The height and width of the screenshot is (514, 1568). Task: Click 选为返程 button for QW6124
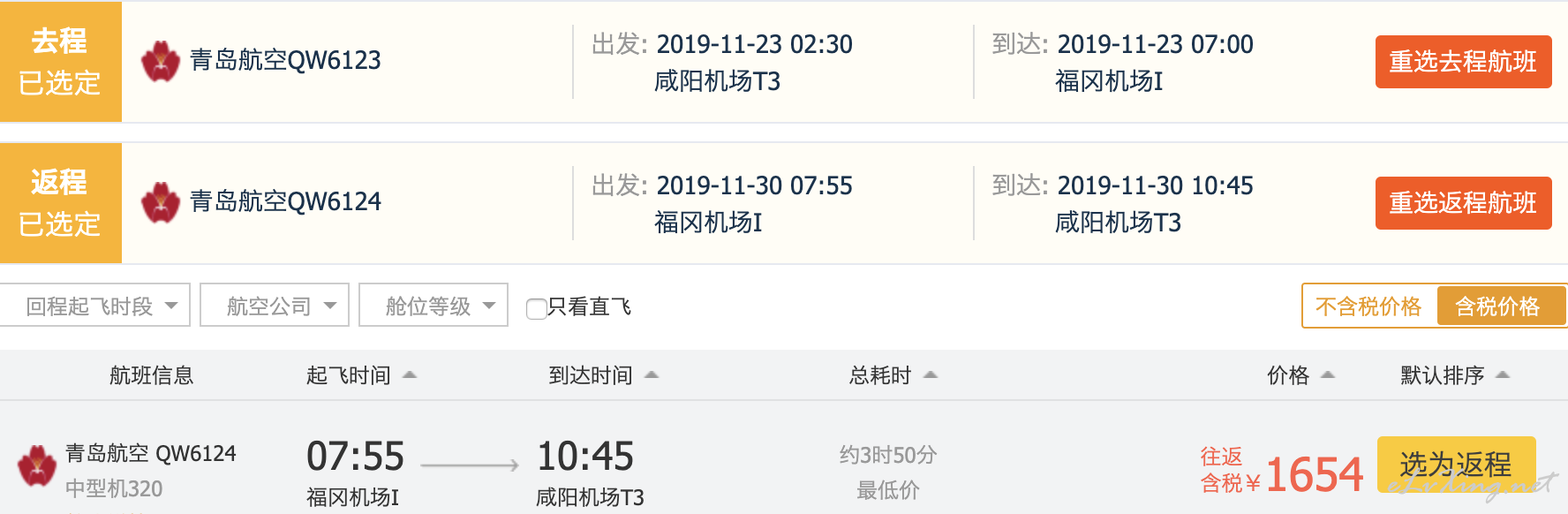1457,465
